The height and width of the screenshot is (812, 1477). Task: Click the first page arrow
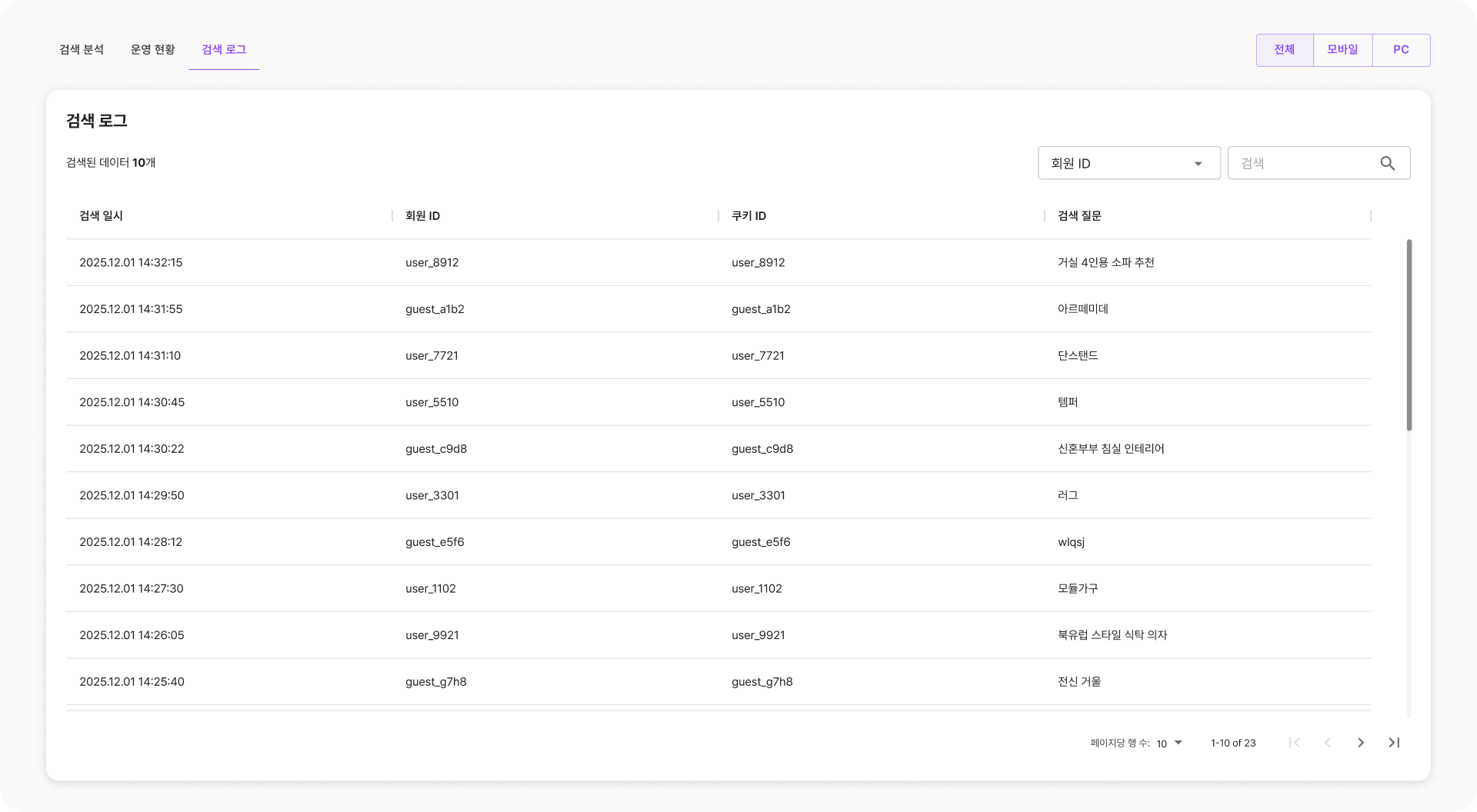[1295, 743]
